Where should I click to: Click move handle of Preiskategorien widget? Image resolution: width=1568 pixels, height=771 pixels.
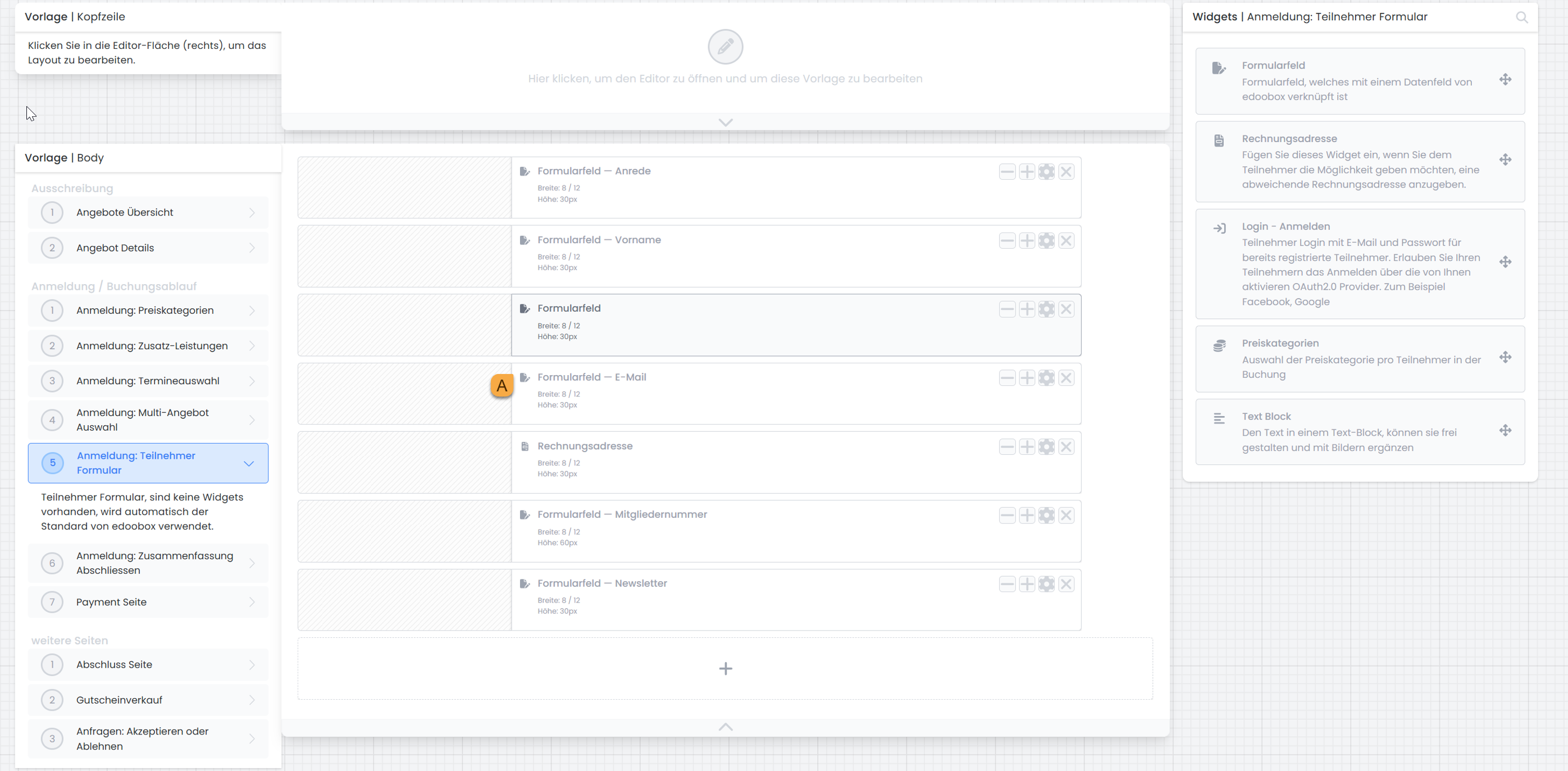point(1505,357)
